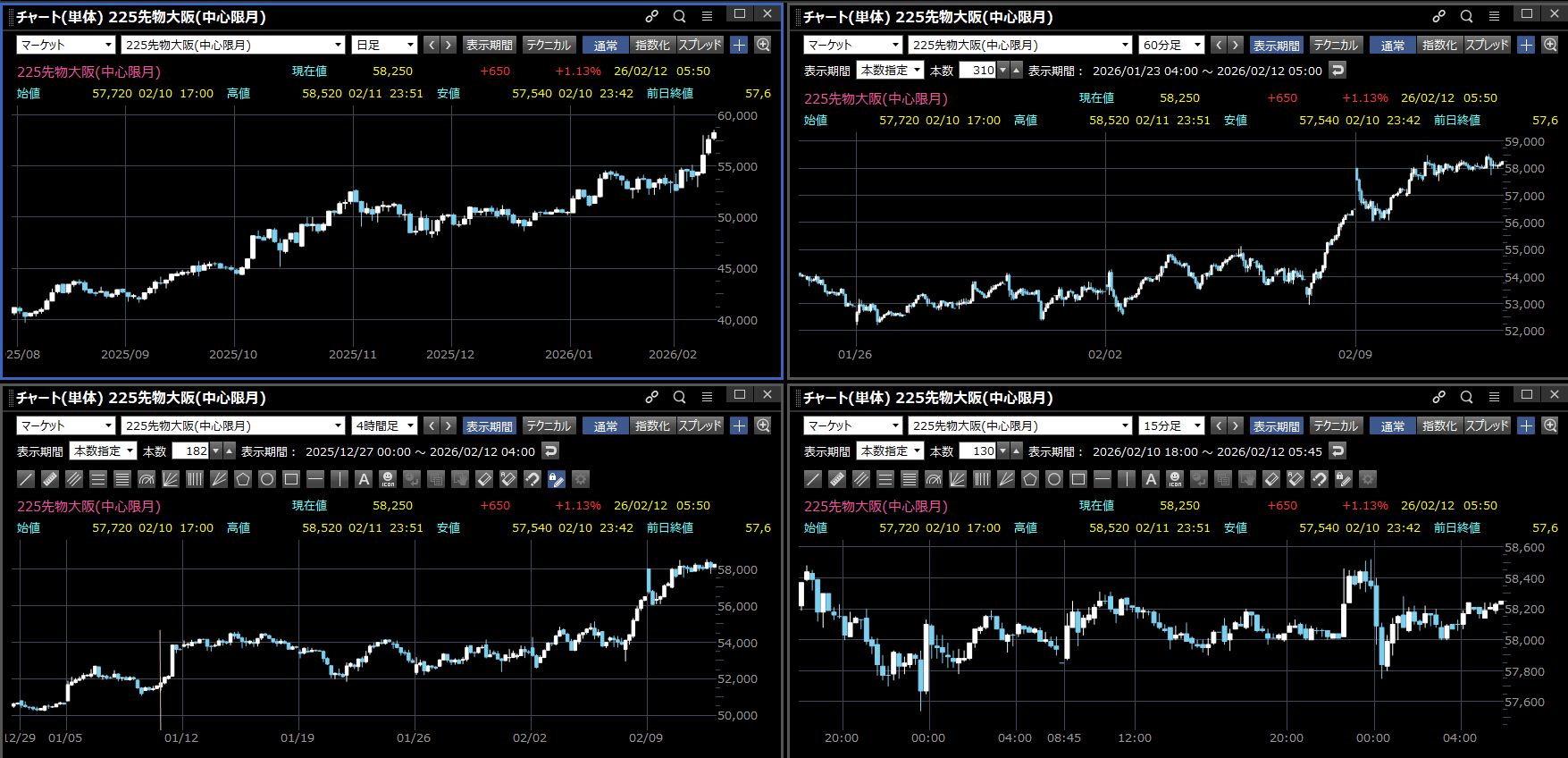Choose the text annotation tool in the 4時間足 chart

click(364, 479)
